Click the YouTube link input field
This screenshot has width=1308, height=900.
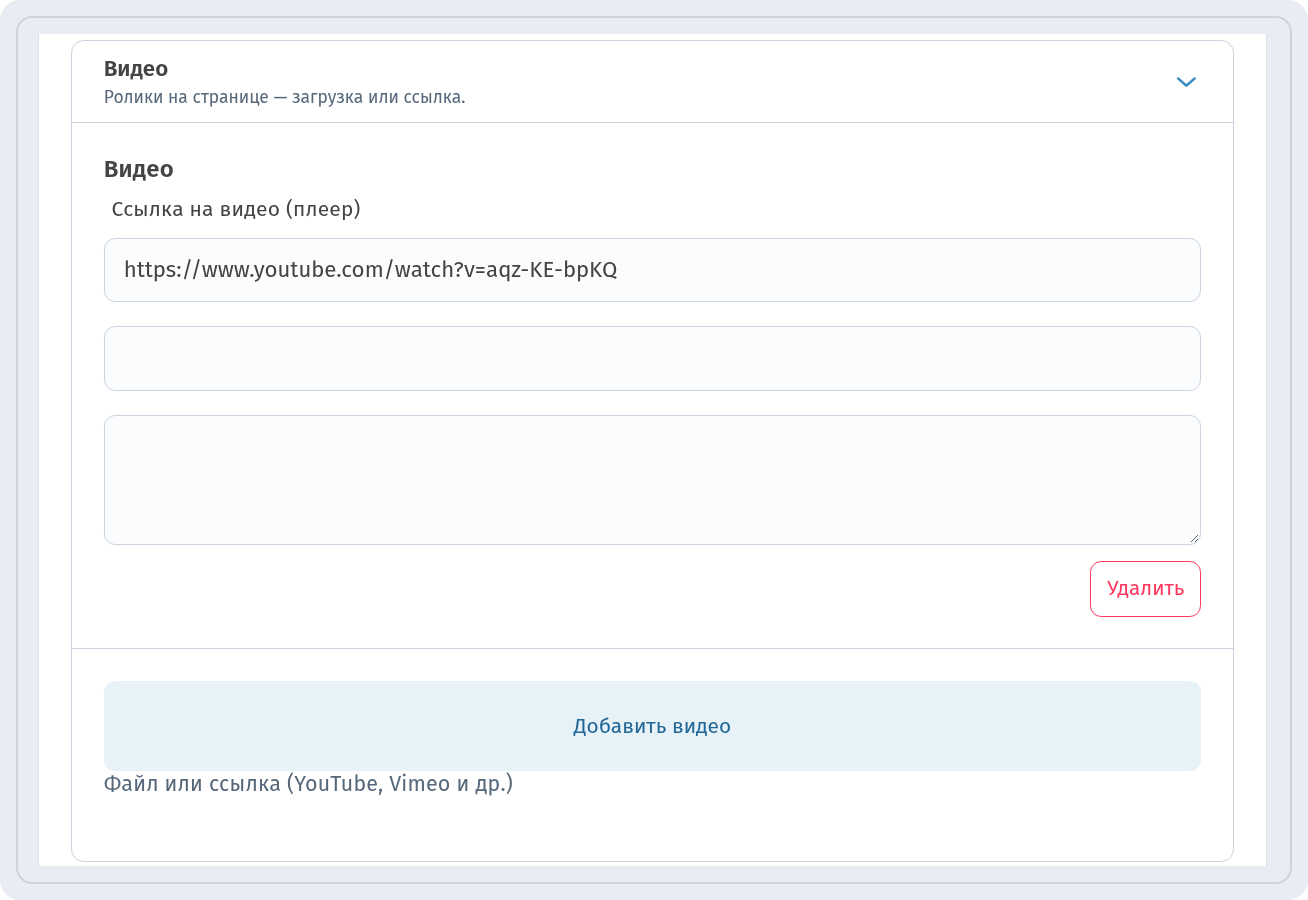point(652,270)
